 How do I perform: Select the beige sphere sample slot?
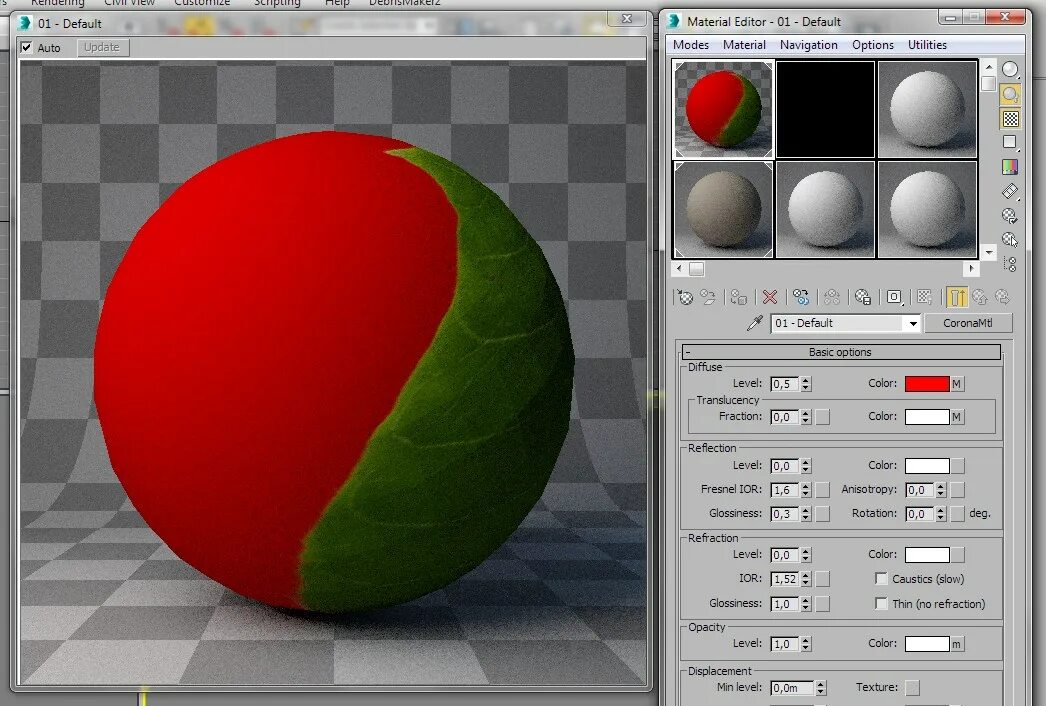pos(723,210)
